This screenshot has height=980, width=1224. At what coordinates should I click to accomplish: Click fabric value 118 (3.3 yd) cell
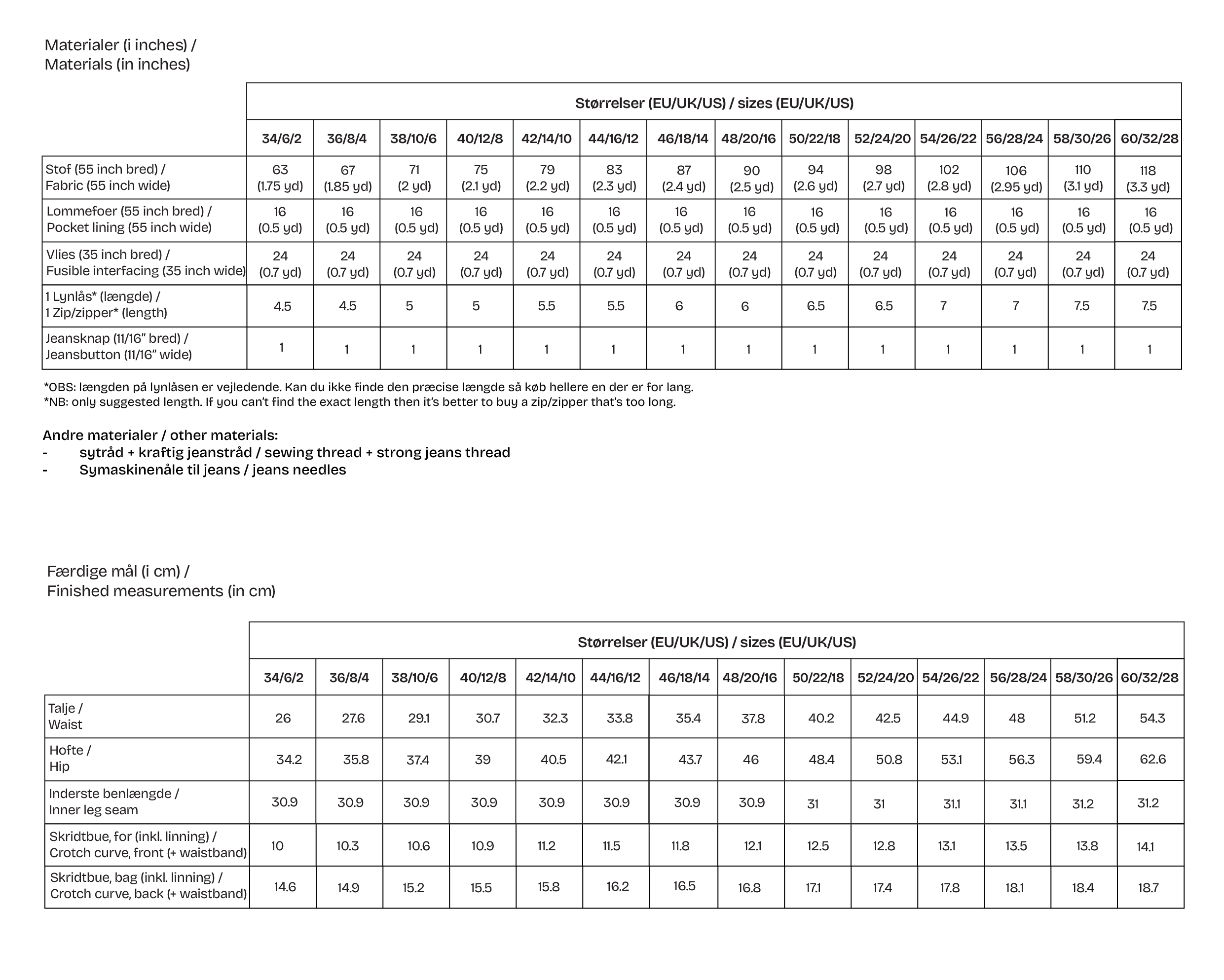[1148, 178]
